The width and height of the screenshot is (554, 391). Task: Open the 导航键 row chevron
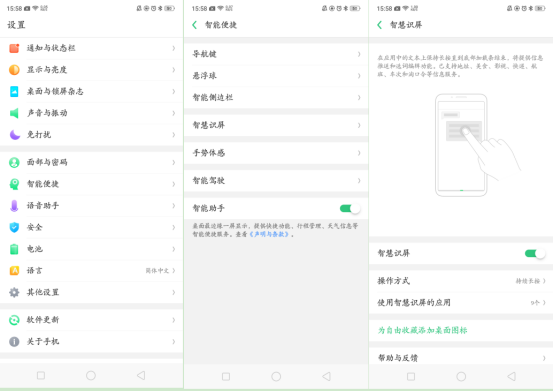359,54
